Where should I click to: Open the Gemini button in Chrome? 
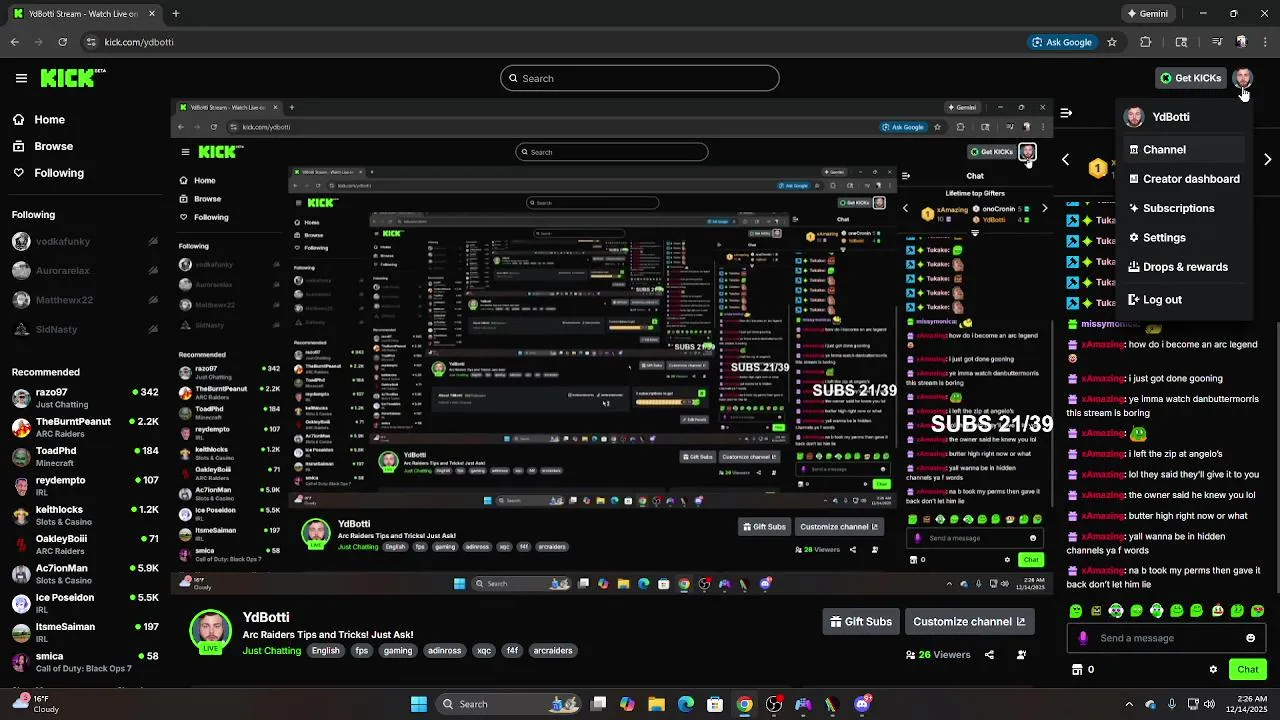point(1147,14)
